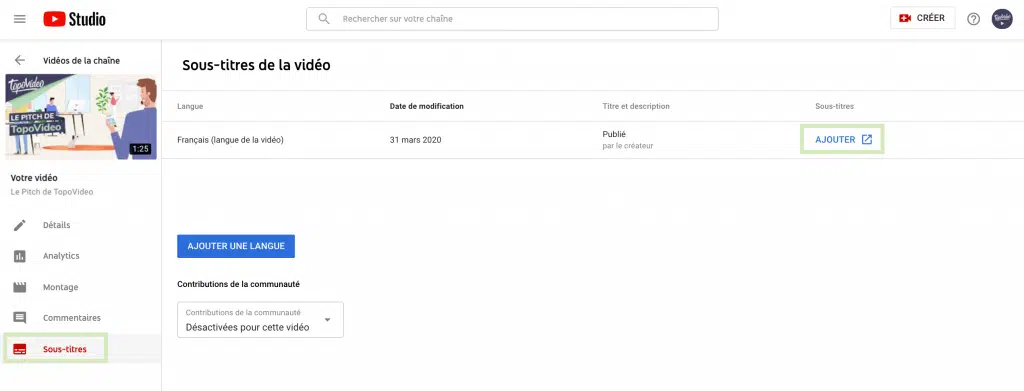Open the help question mark icon
This screenshot has height=391, width=1024.
tap(973, 19)
